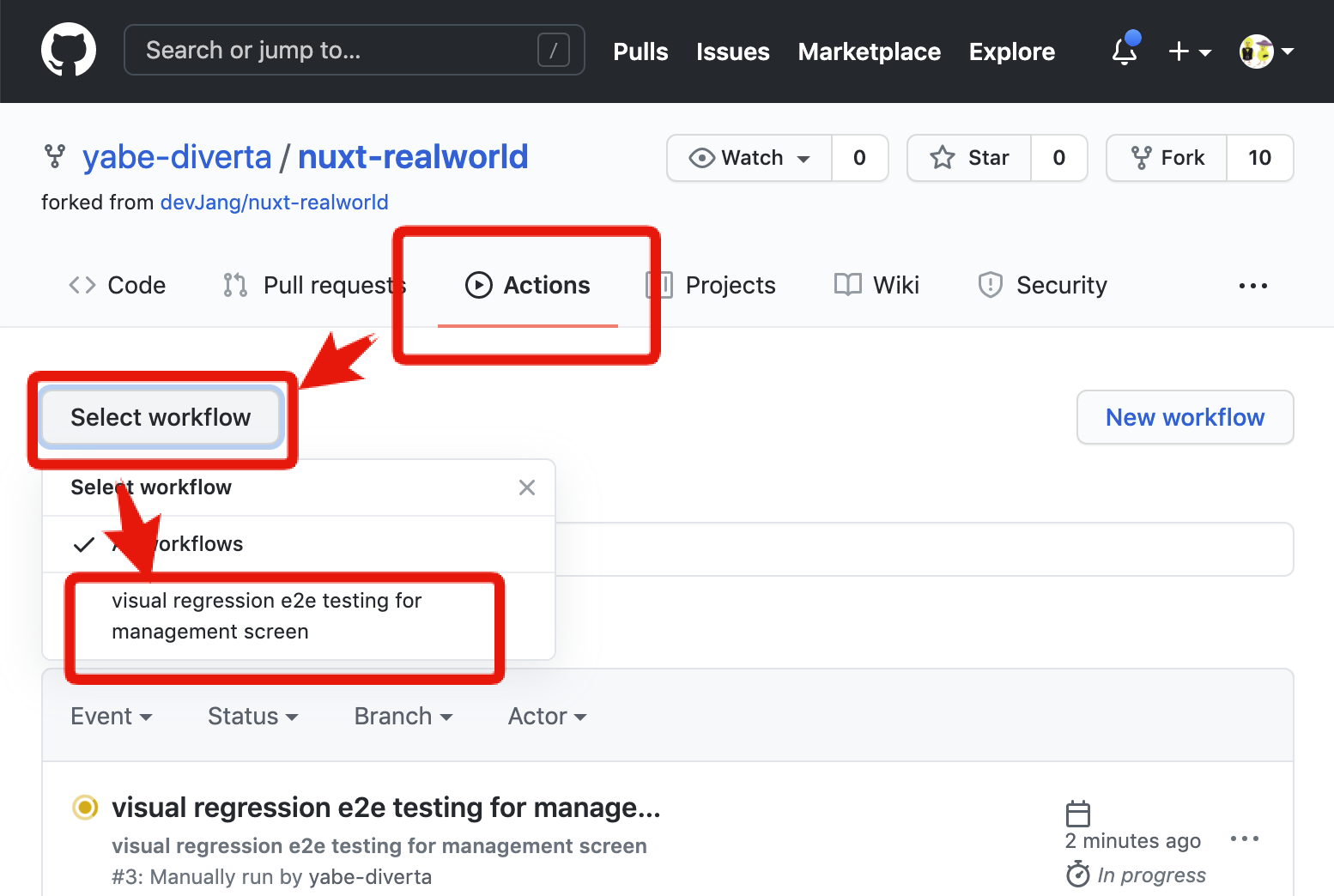The image size is (1334, 896).
Task: Click 'visual regression e2e testing for management screen' subtitle
Action: [379, 846]
